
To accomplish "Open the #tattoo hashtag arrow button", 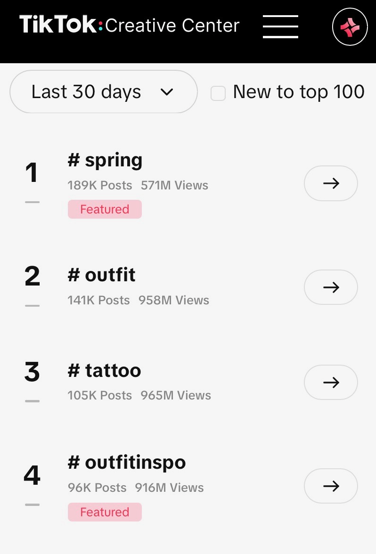I will tap(331, 382).
